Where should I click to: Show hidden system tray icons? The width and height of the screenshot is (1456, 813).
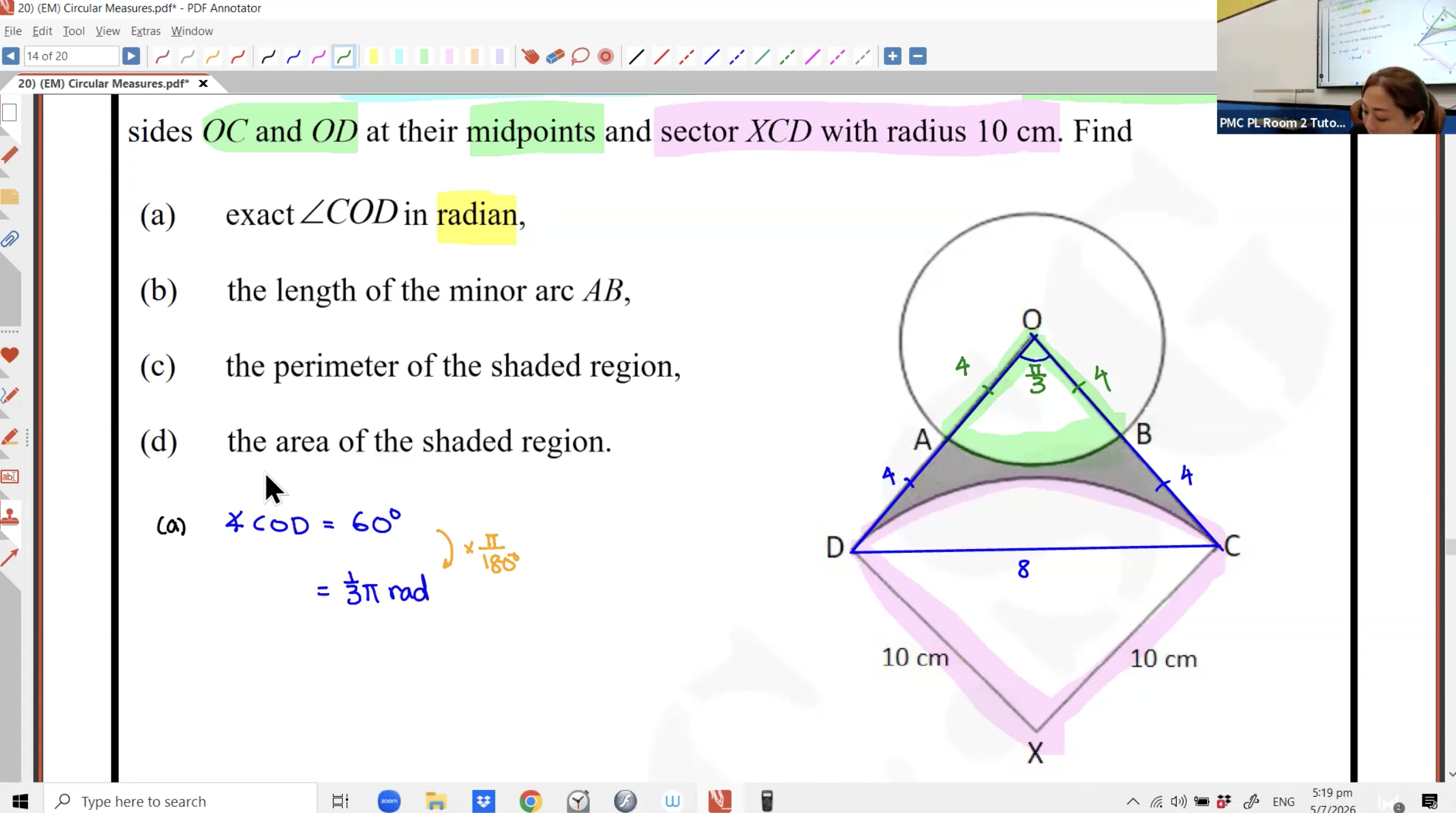pos(1133,801)
